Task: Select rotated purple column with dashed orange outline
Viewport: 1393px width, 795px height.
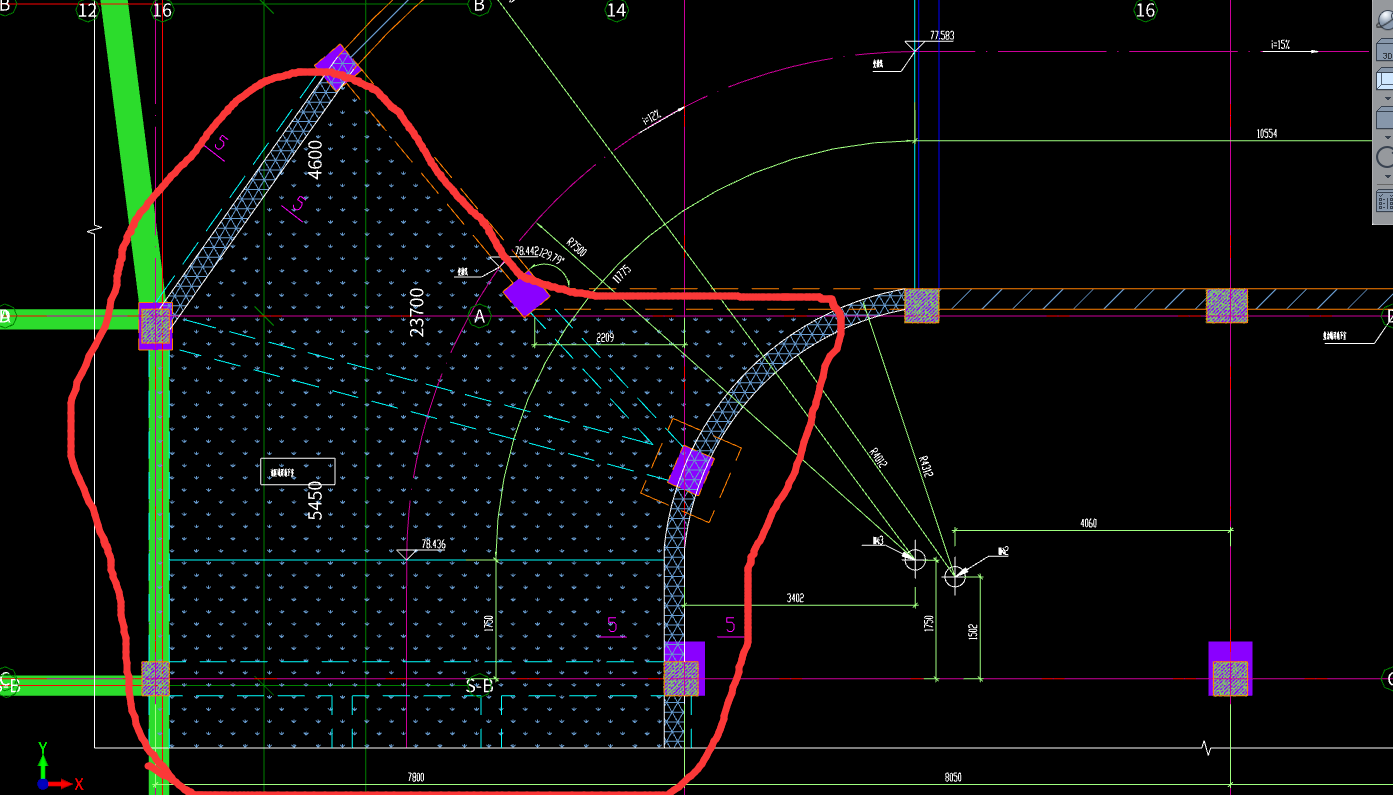Action: pyautogui.click(x=691, y=470)
